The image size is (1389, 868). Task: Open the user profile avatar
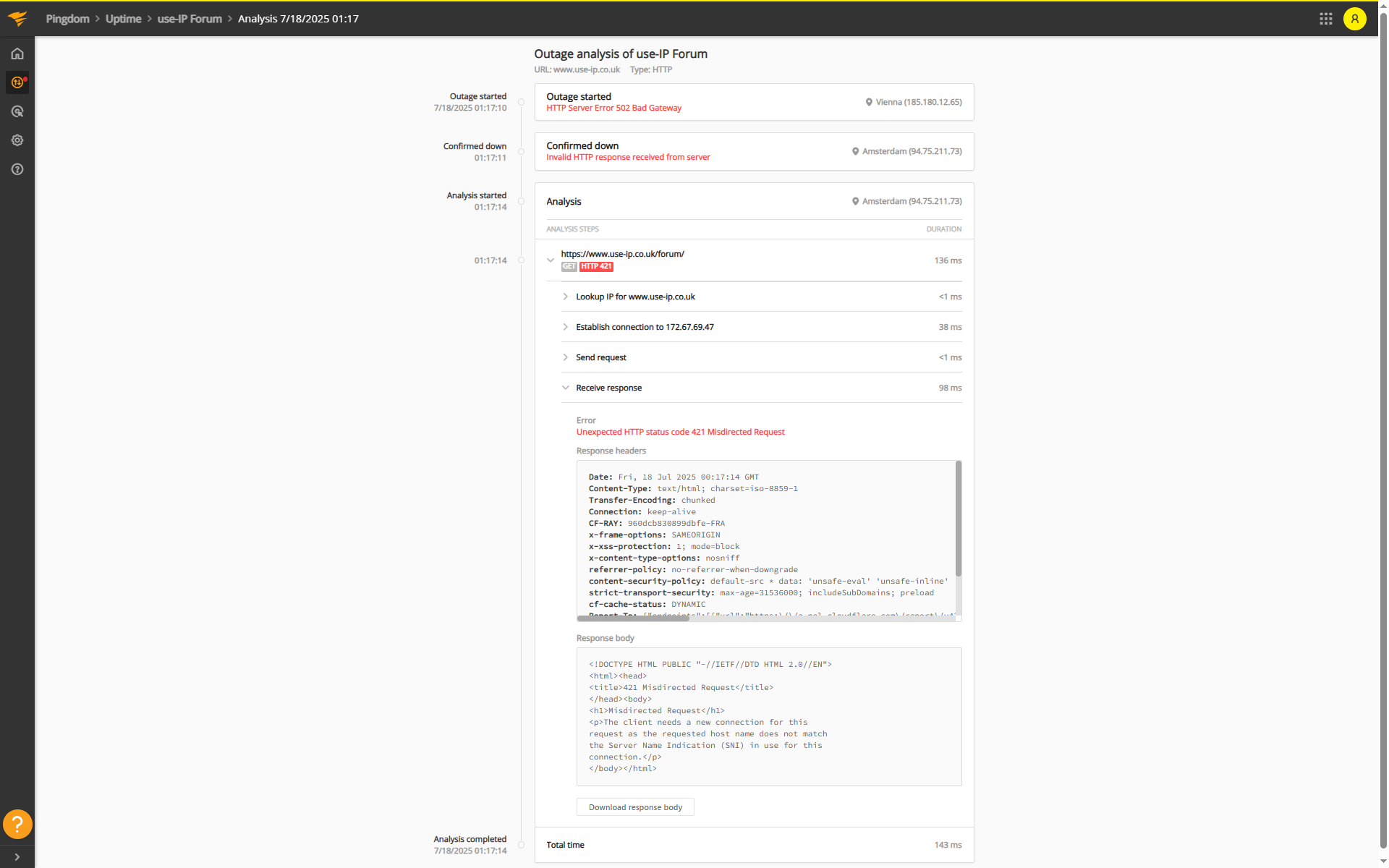1354,19
